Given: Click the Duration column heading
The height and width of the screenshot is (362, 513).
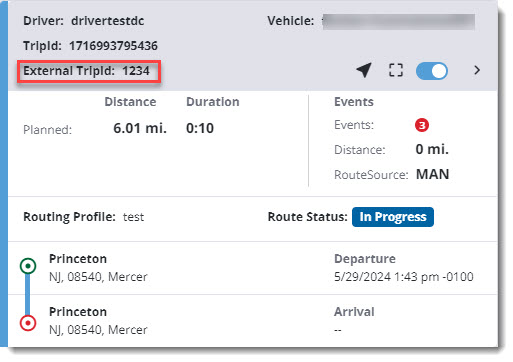Looking at the screenshot, I should tap(213, 102).
